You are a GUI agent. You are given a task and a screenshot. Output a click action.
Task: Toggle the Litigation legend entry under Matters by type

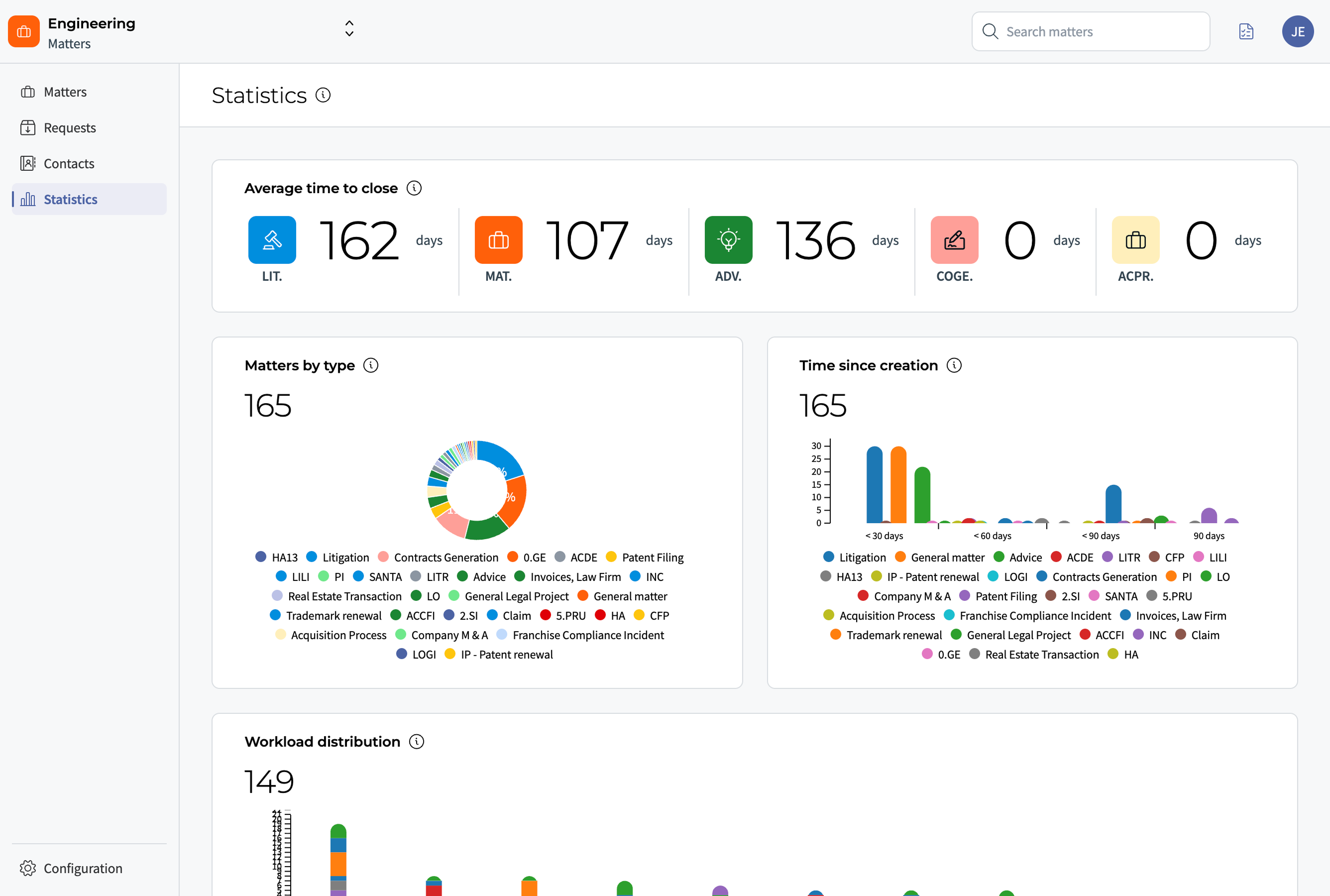(337, 557)
